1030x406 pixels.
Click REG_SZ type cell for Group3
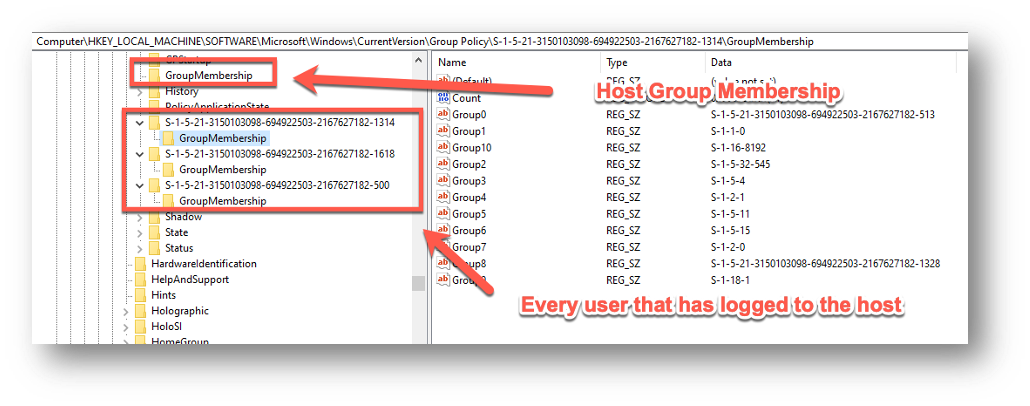click(622, 181)
